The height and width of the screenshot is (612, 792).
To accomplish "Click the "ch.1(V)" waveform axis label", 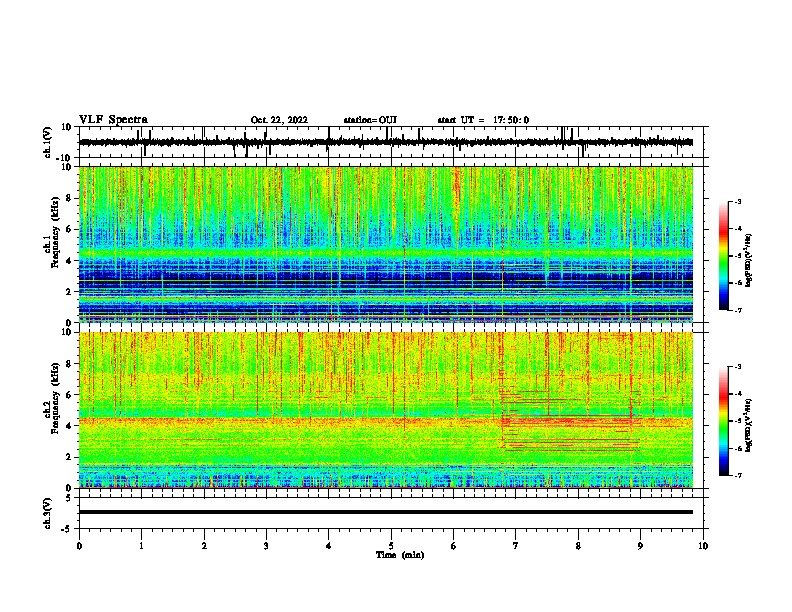I will pyautogui.click(x=48, y=142).
